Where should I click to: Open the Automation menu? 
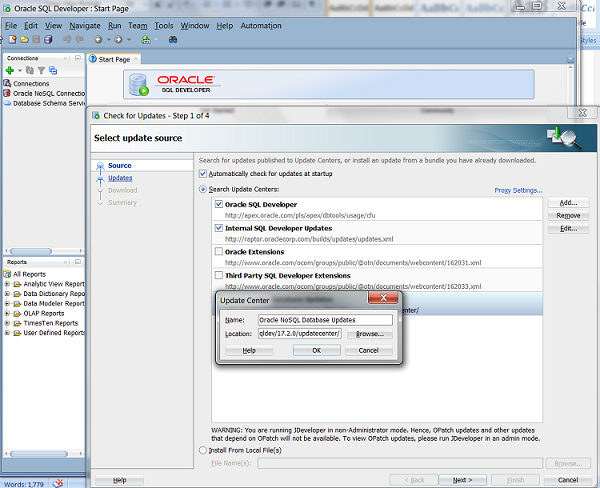coord(261,26)
